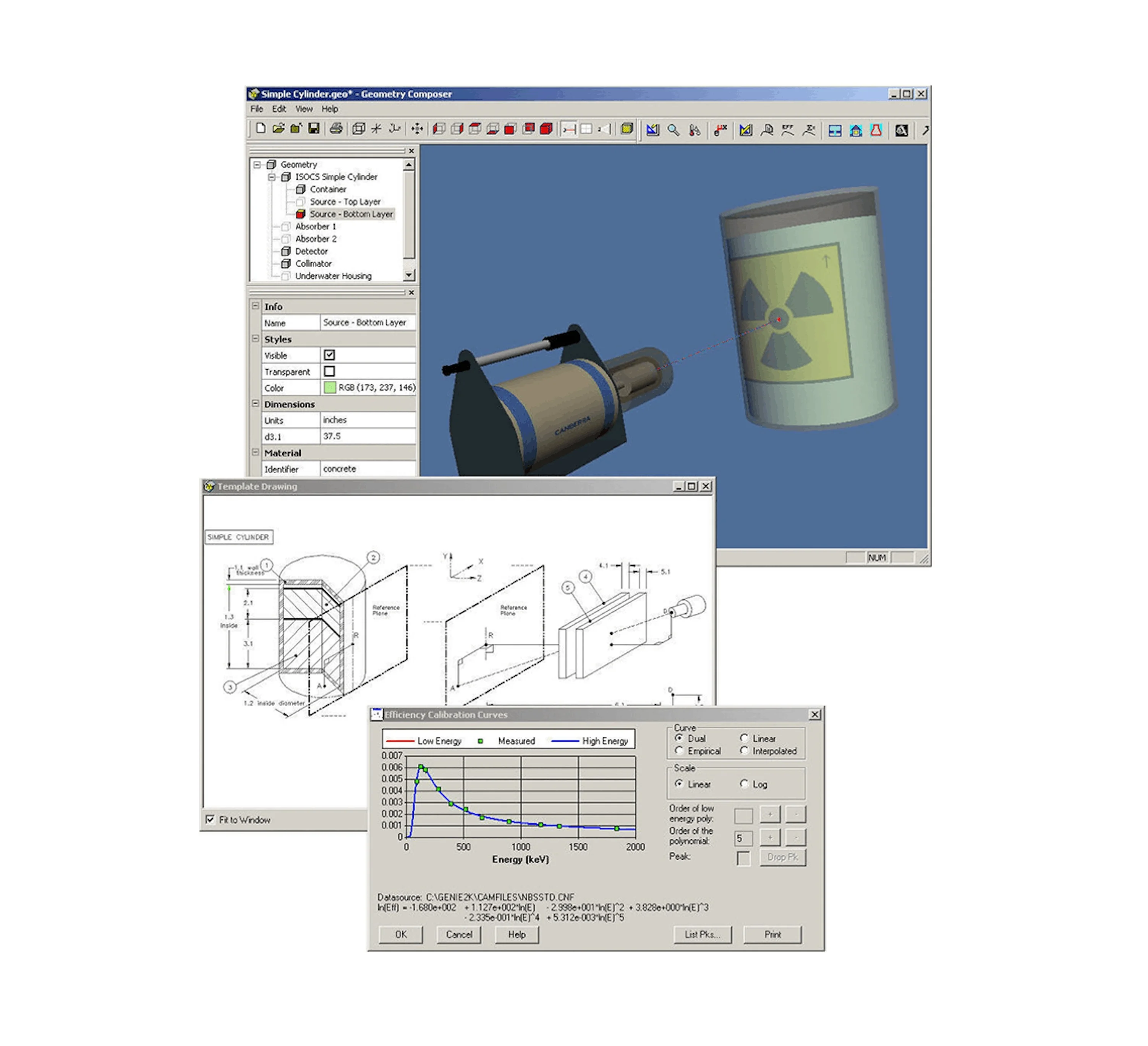Screen dimensions: 1148x1046
Task: Select the Log scale radio button
Action: (744, 784)
